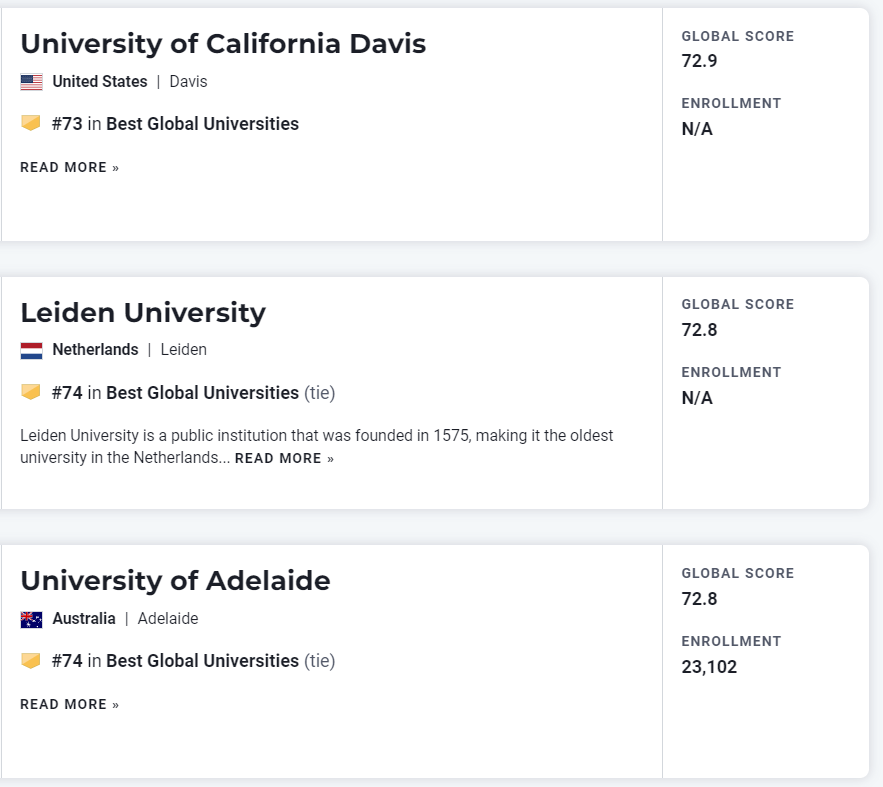Open the University of California Davis title link
The width and height of the screenshot is (883, 787).
223,44
